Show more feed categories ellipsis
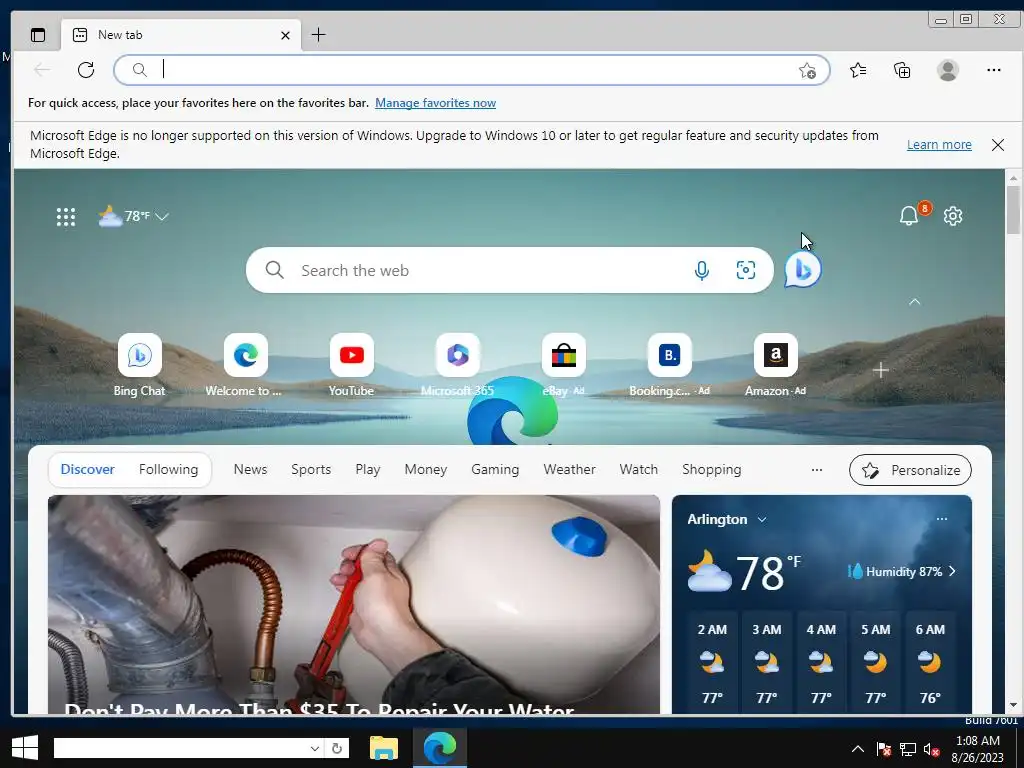Viewport: 1024px width, 768px height. [817, 470]
